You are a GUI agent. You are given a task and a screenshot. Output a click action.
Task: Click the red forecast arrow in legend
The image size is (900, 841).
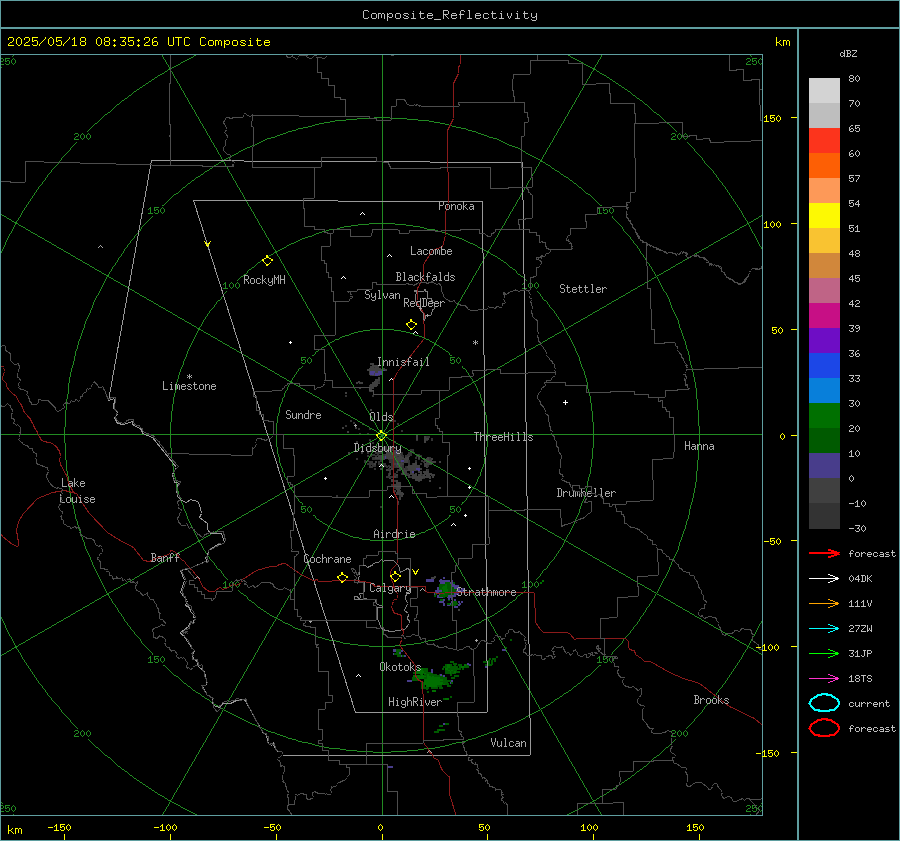pos(824,553)
